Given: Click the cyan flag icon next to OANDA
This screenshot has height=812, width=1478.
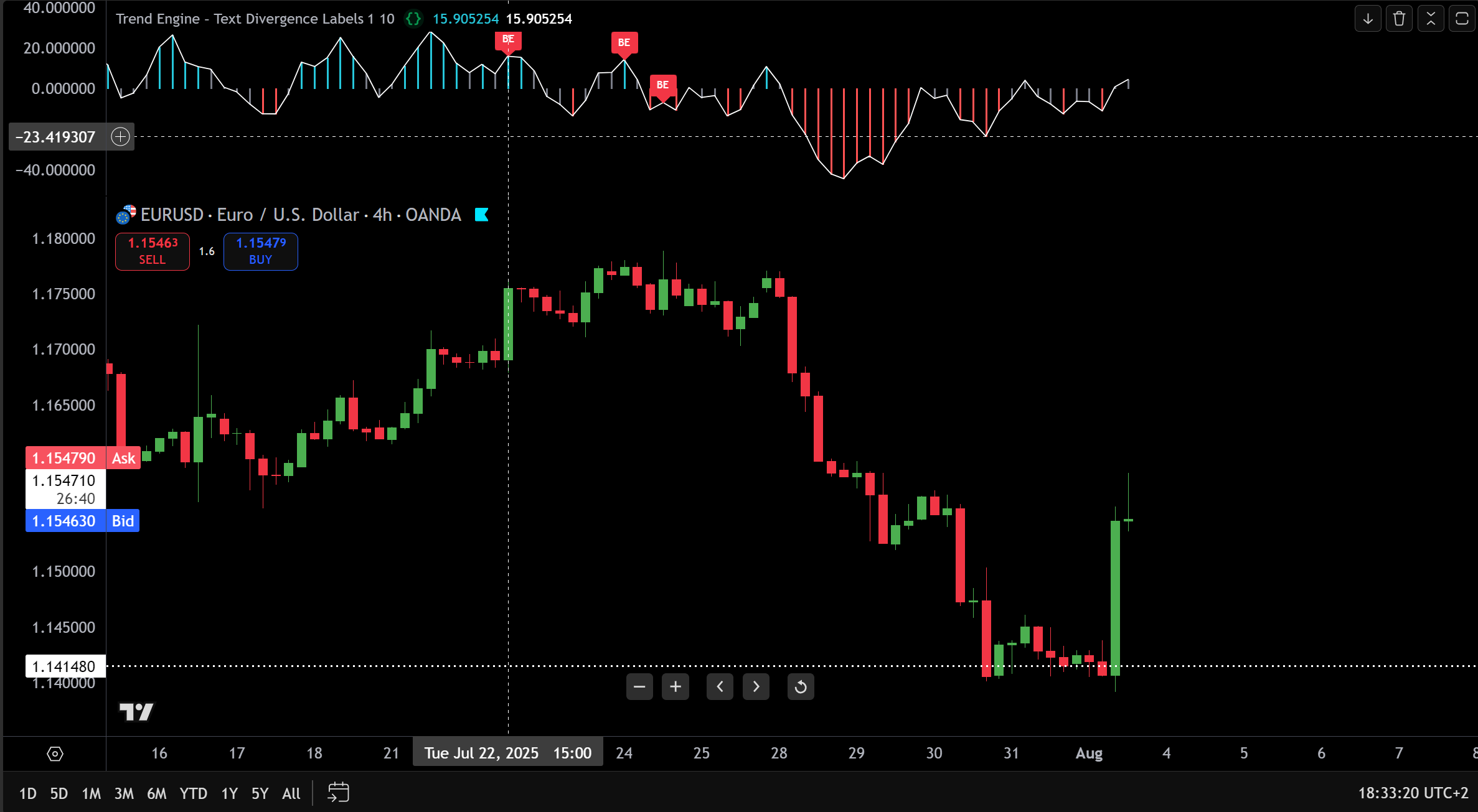Looking at the screenshot, I should click(481, 215).
